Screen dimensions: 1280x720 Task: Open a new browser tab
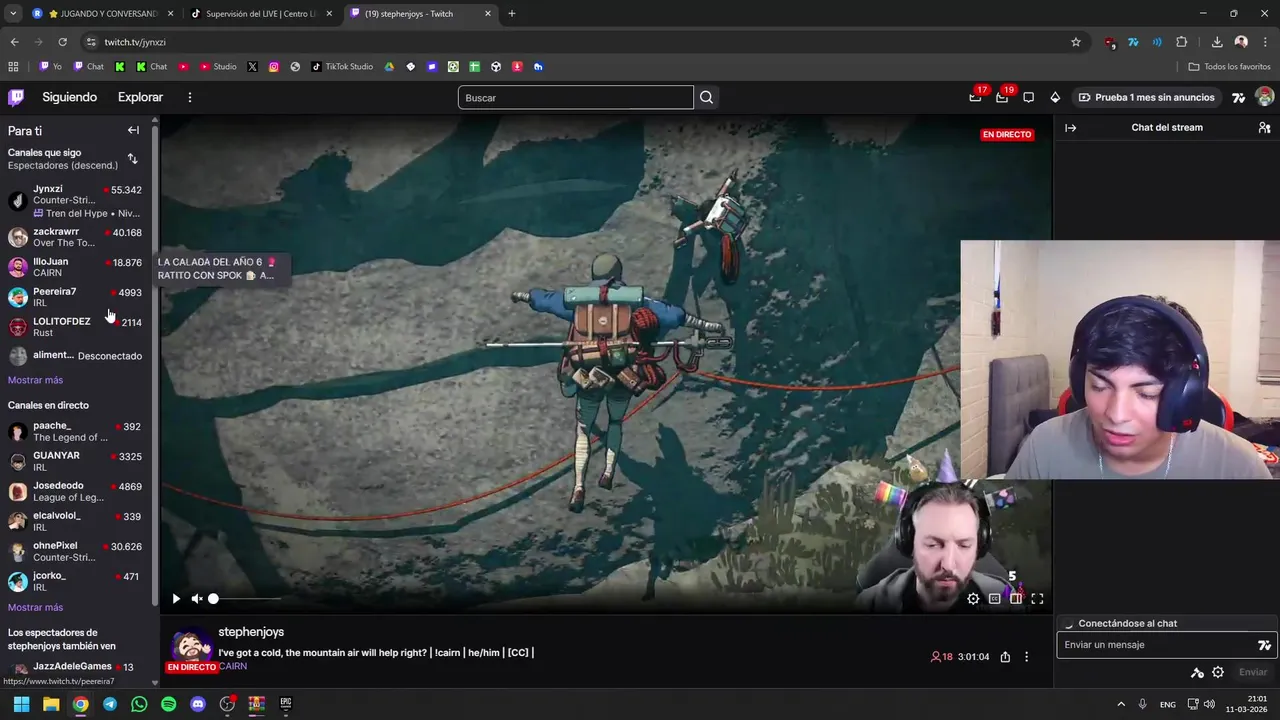pos(512,14)
